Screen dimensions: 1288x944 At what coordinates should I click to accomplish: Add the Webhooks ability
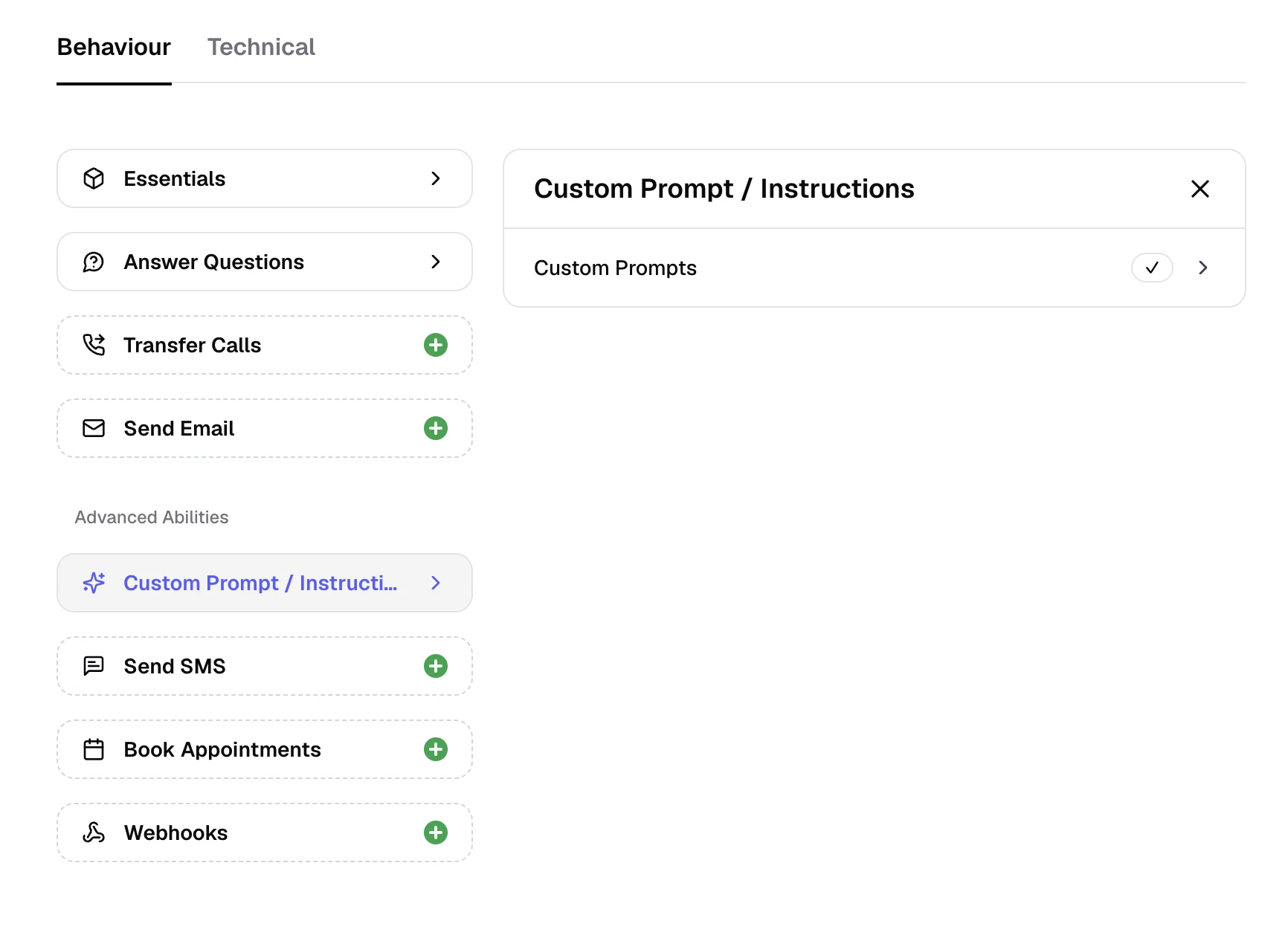coord(436,833)
